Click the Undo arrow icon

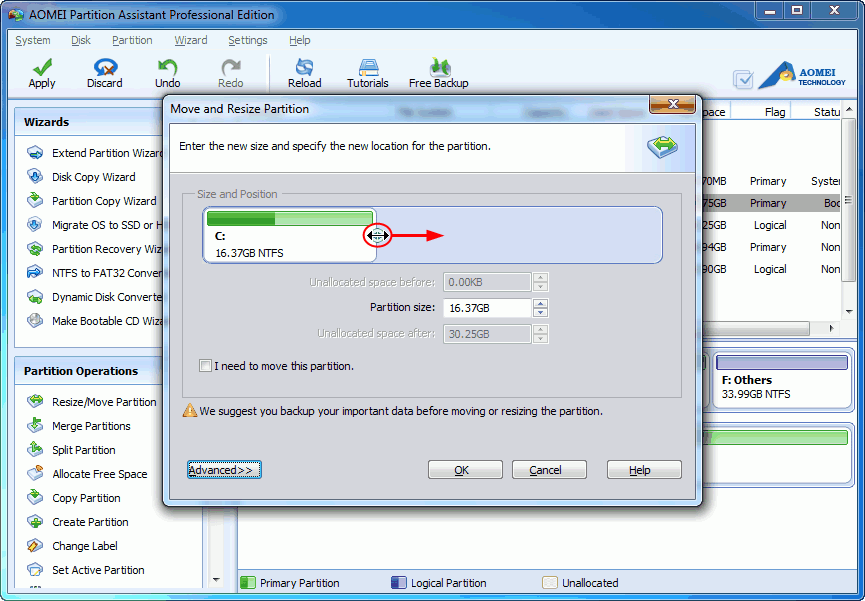168,67
